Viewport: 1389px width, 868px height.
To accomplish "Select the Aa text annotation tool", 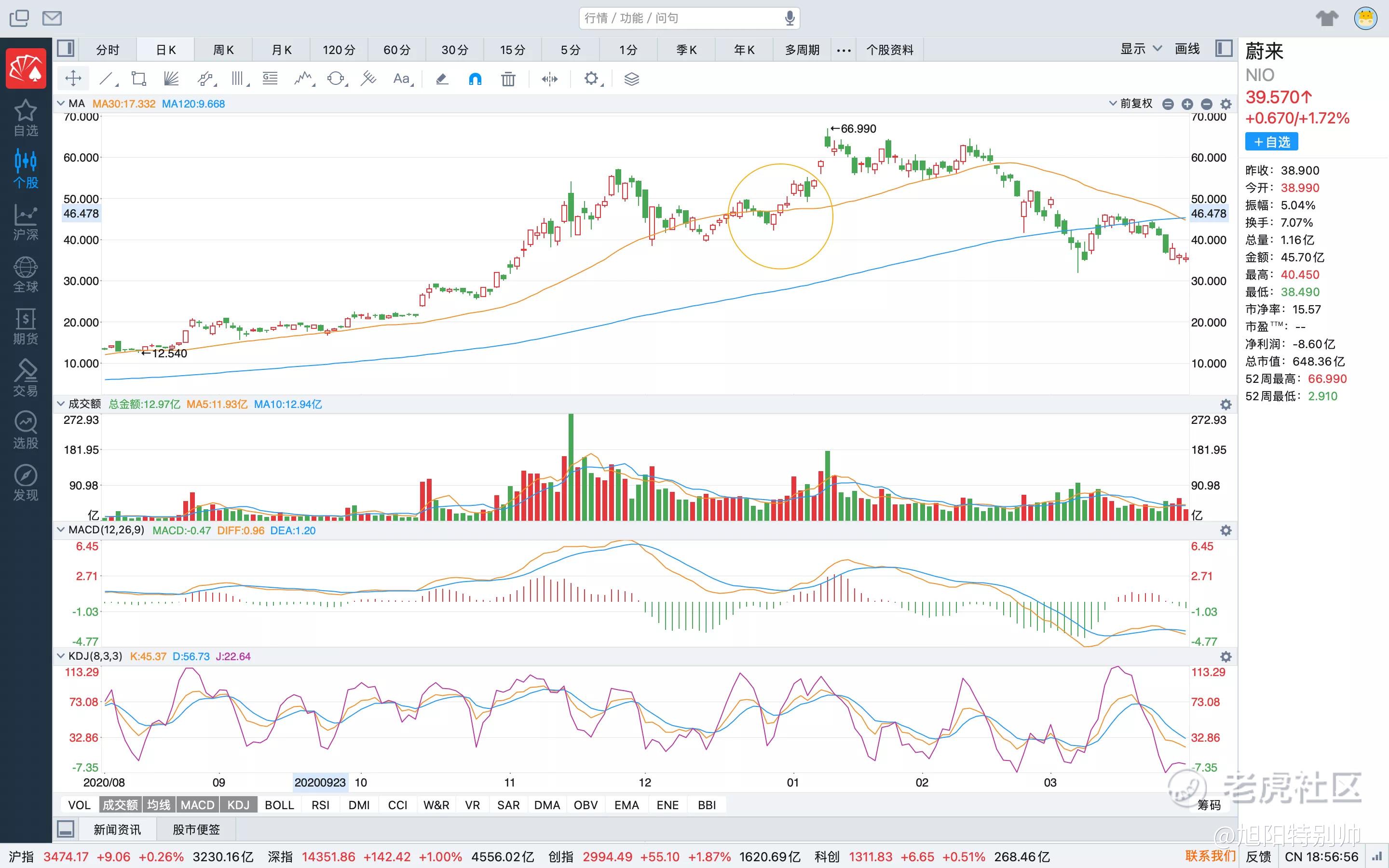I will [x=402, y=79].
